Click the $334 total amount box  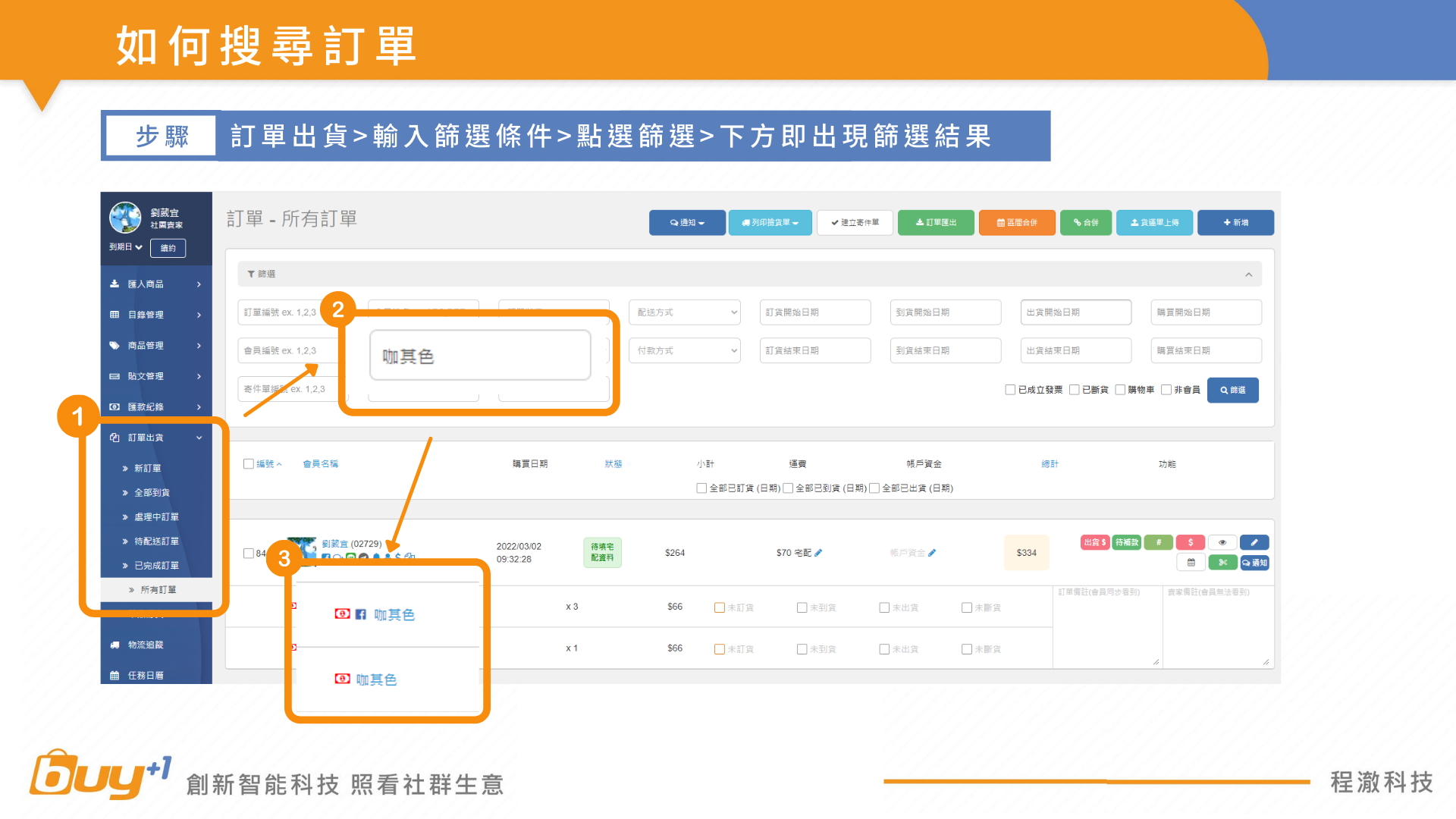(x=1026, y=553)
